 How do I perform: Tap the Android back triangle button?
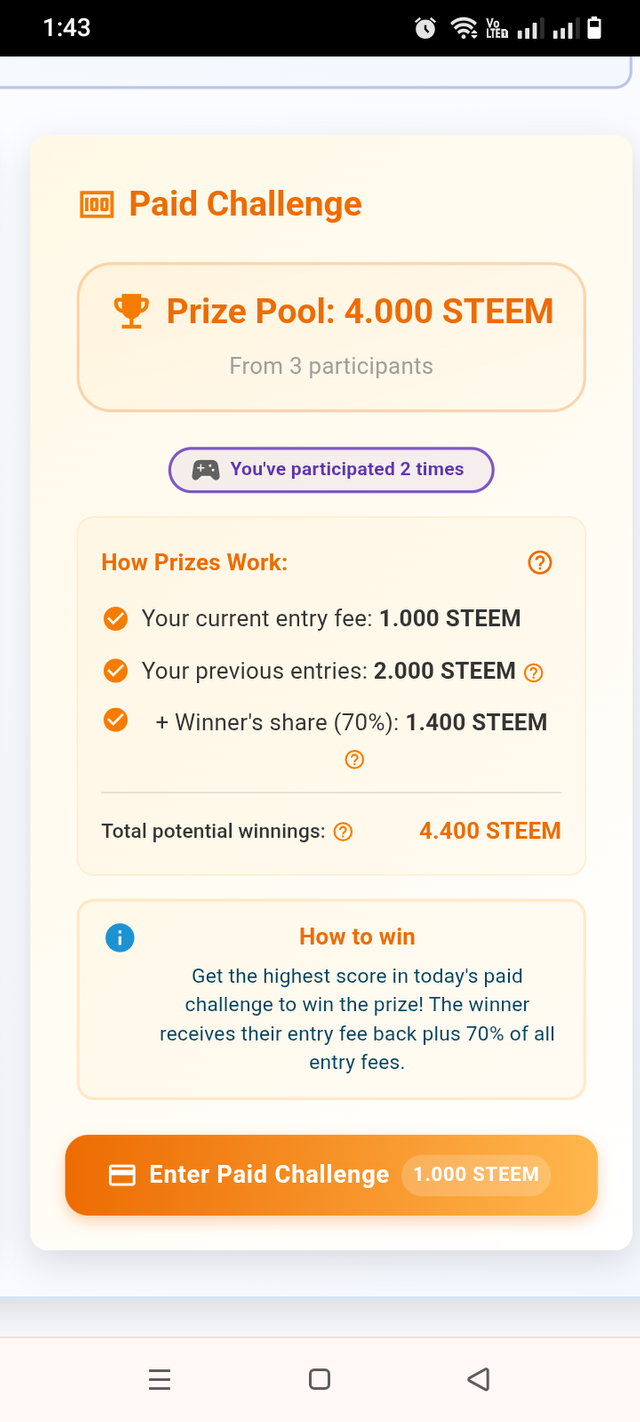[478, 1380]
